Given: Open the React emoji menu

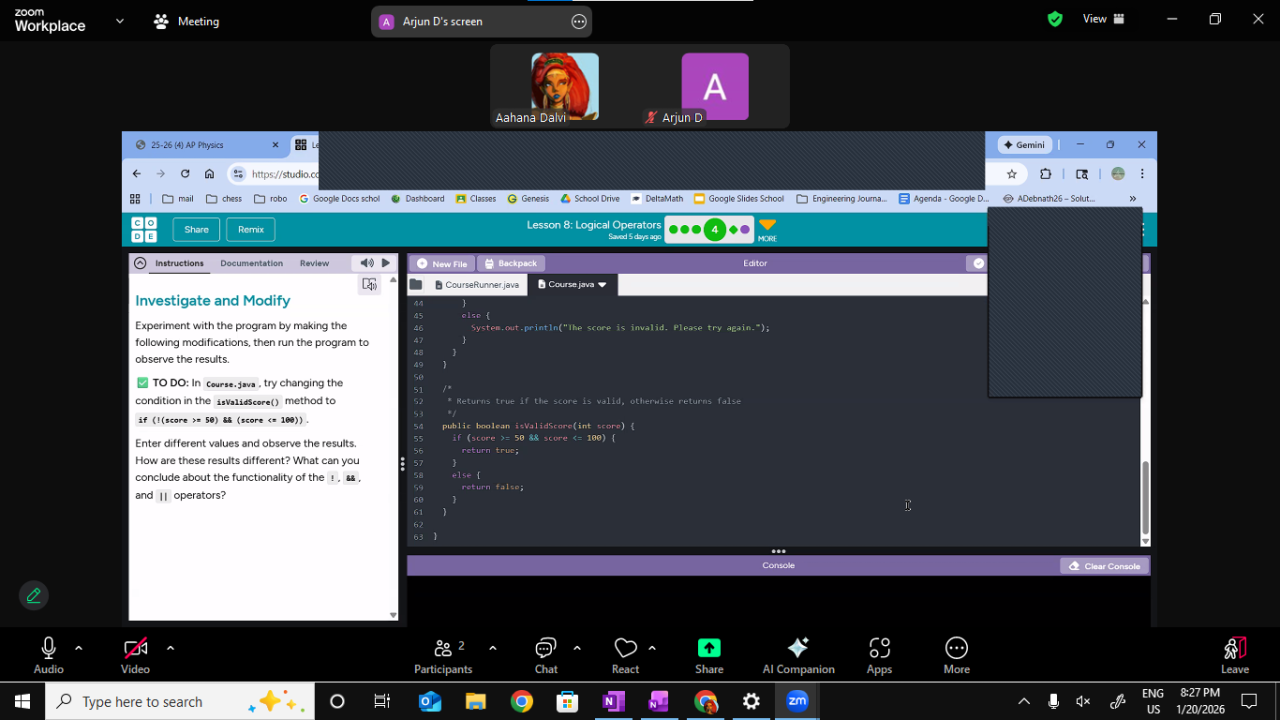Looking at the screenshot, I should point(625,649).
